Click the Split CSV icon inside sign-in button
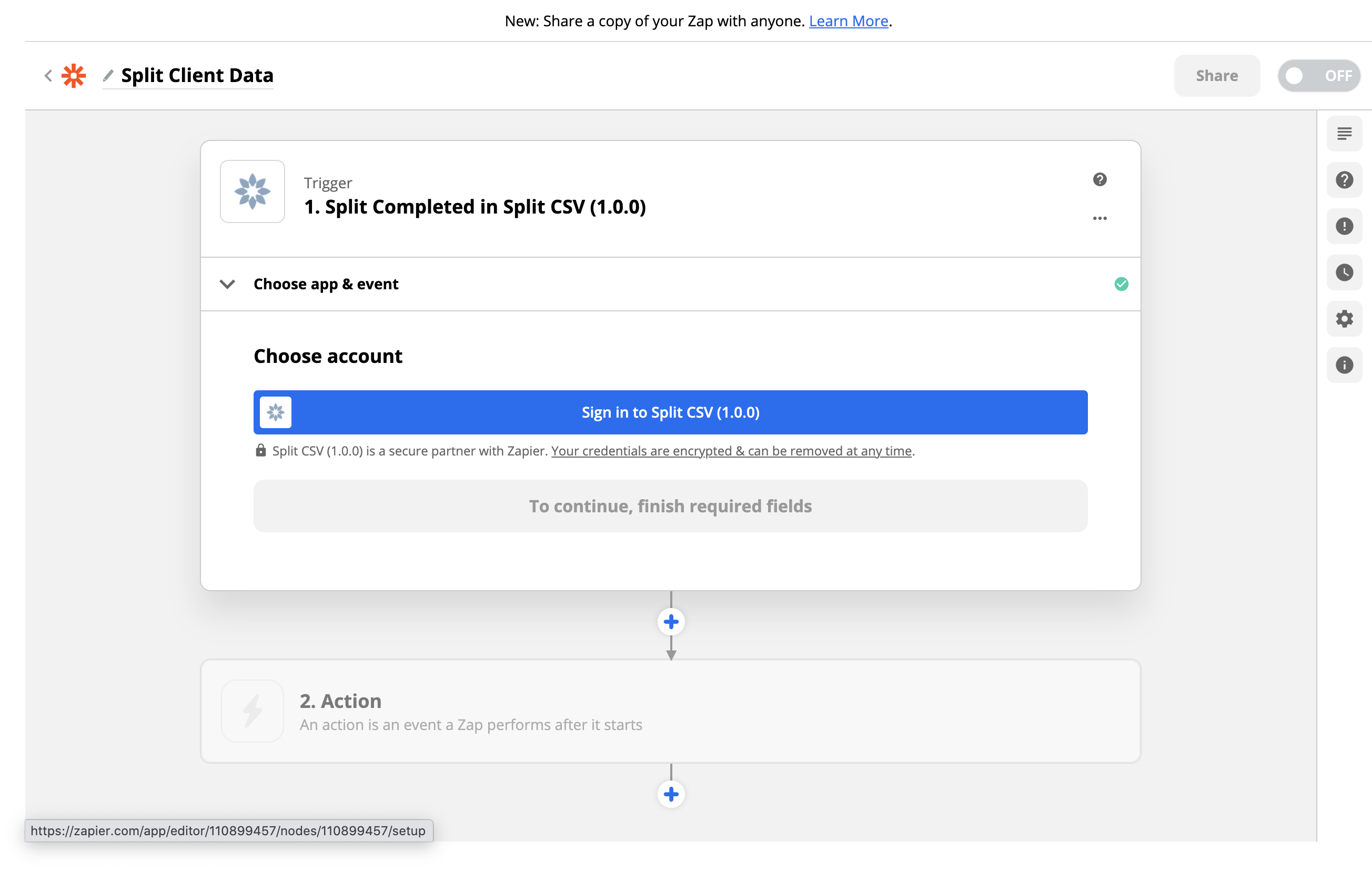The image size is (1372, 871). (276, 412)
